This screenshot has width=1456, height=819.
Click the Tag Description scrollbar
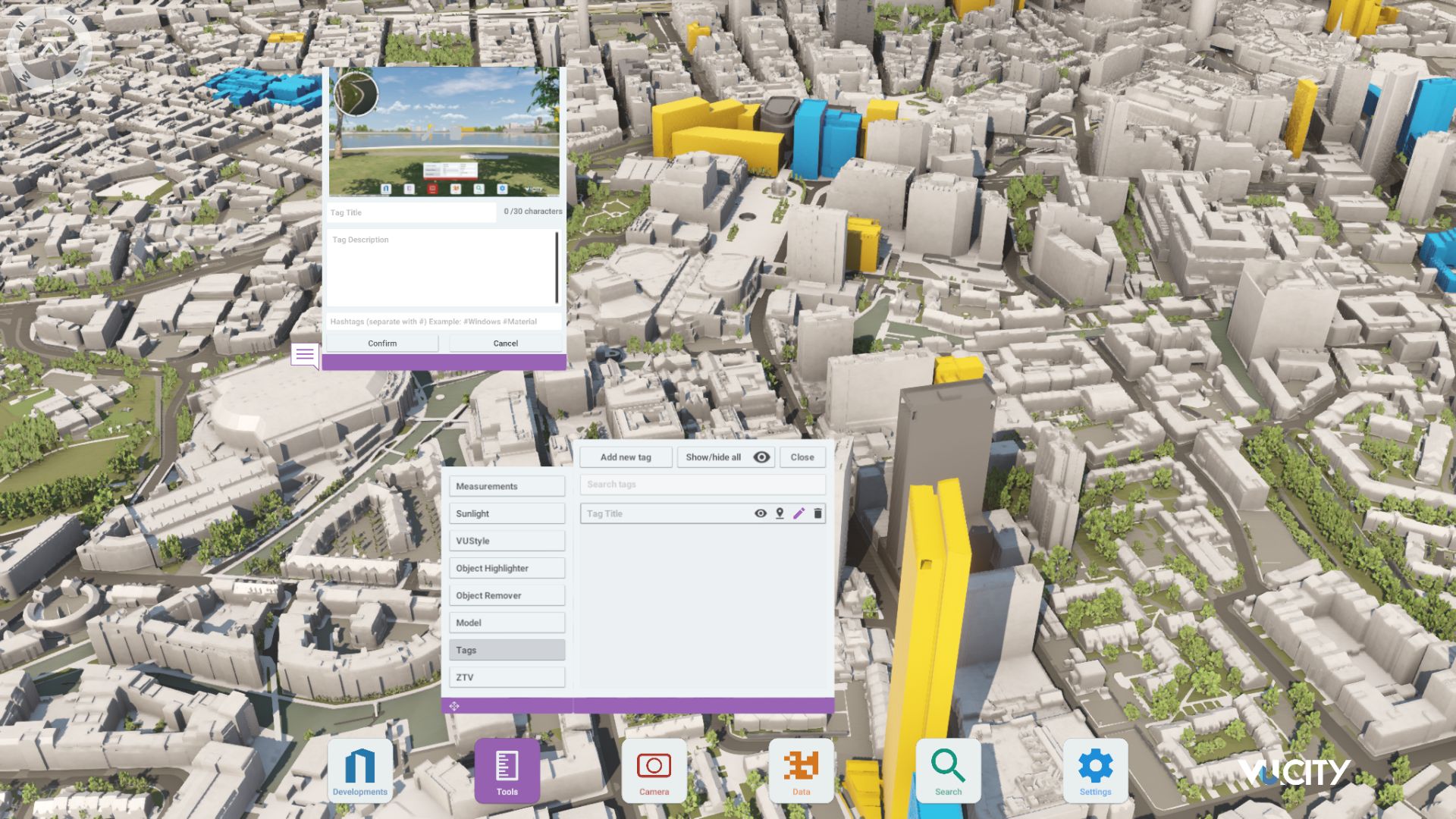pos(557,267)
